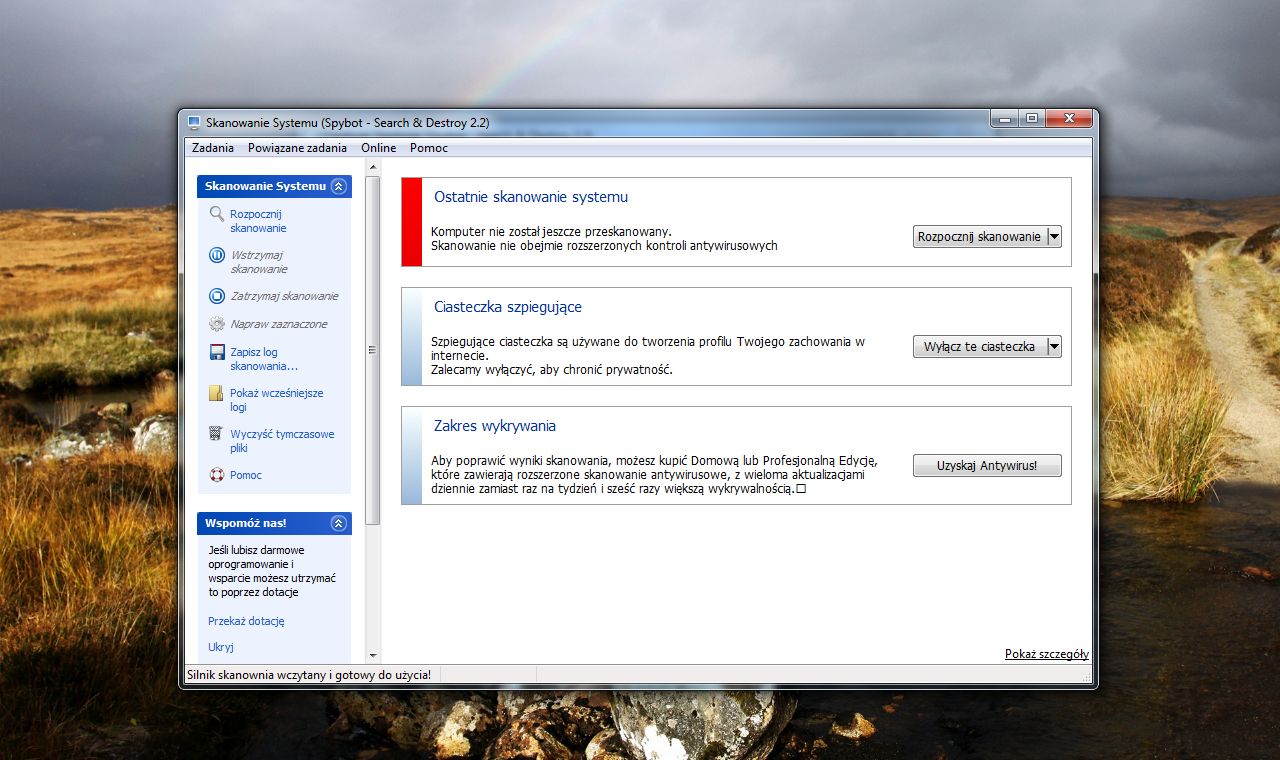Click the Przekaż dotację link
1280x760 pixels.
246,621
